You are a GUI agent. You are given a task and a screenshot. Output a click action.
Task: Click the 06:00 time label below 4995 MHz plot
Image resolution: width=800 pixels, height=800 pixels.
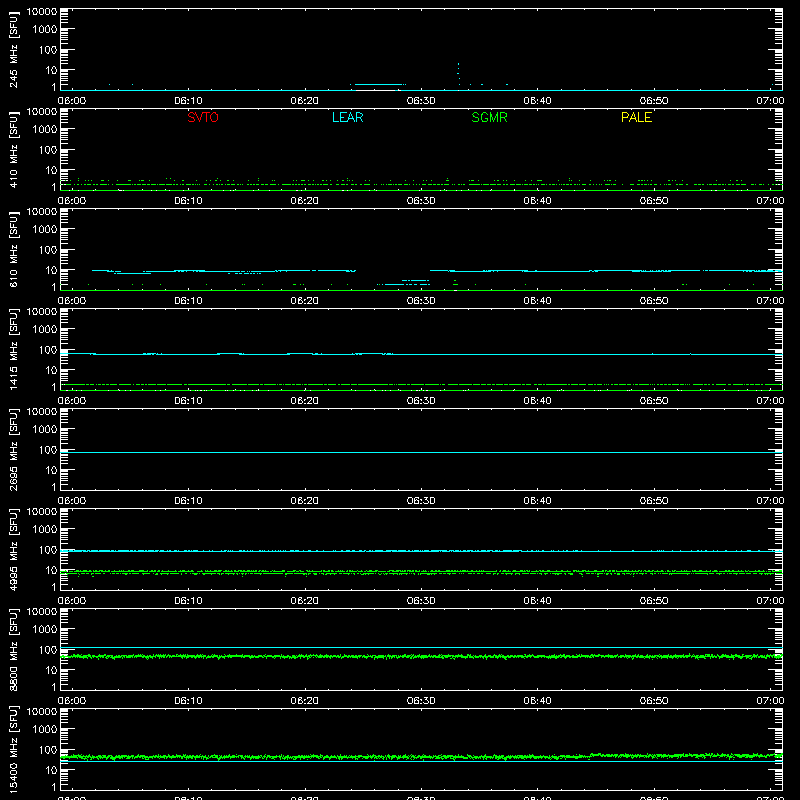[x=72, y=601]
